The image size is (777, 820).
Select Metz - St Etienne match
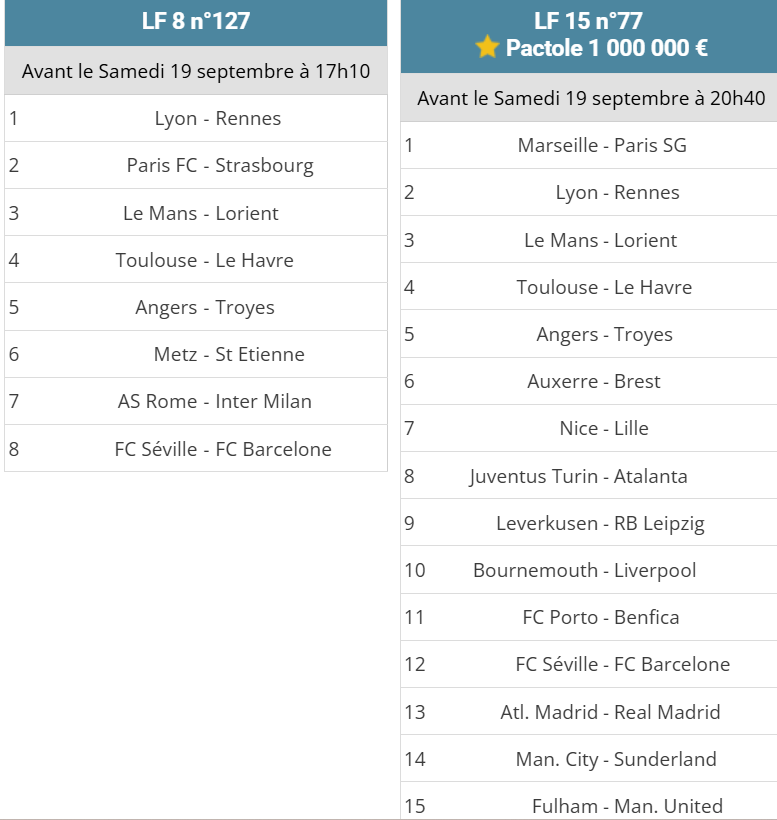[x=196, y=354]
